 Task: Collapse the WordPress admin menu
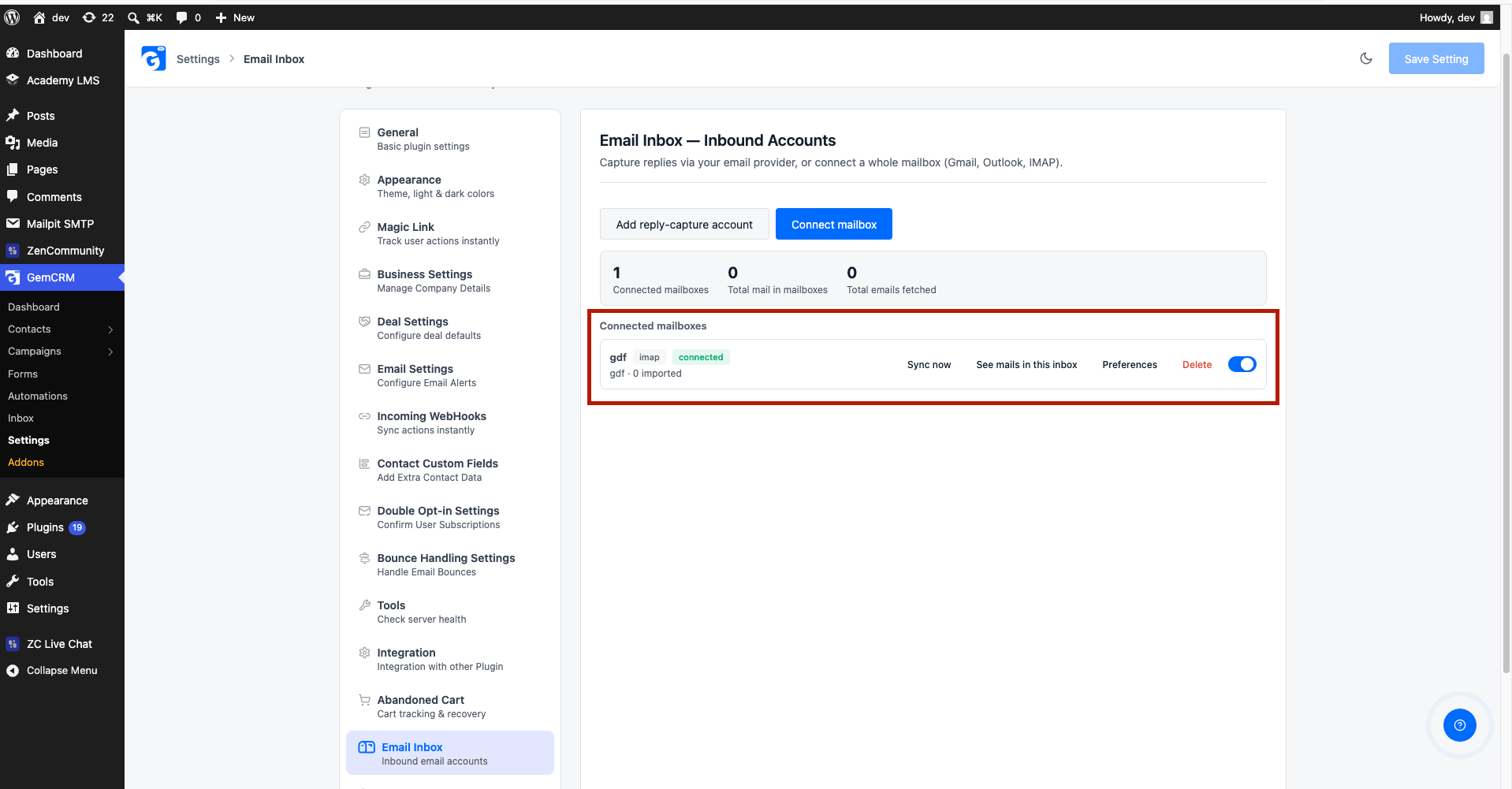(62, 671)
